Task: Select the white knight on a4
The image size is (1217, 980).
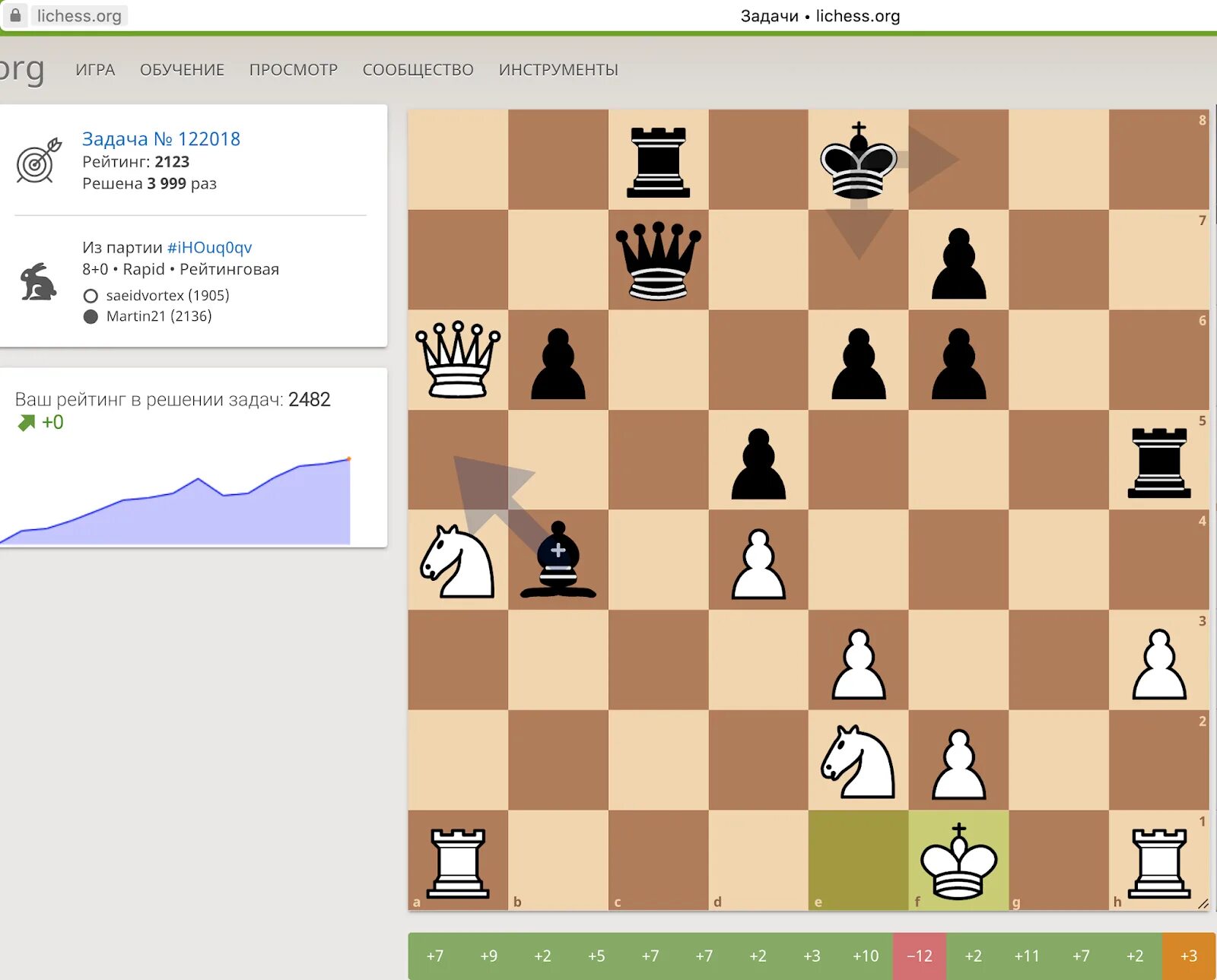Action: pyautogui.click(x=458, y=561)
